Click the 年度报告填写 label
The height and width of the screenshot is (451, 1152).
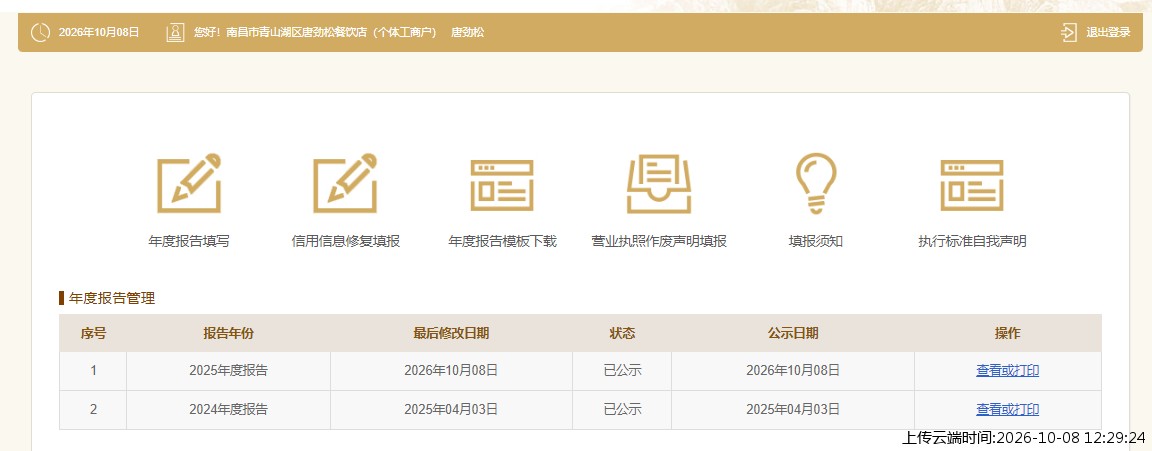pos(189,241)
